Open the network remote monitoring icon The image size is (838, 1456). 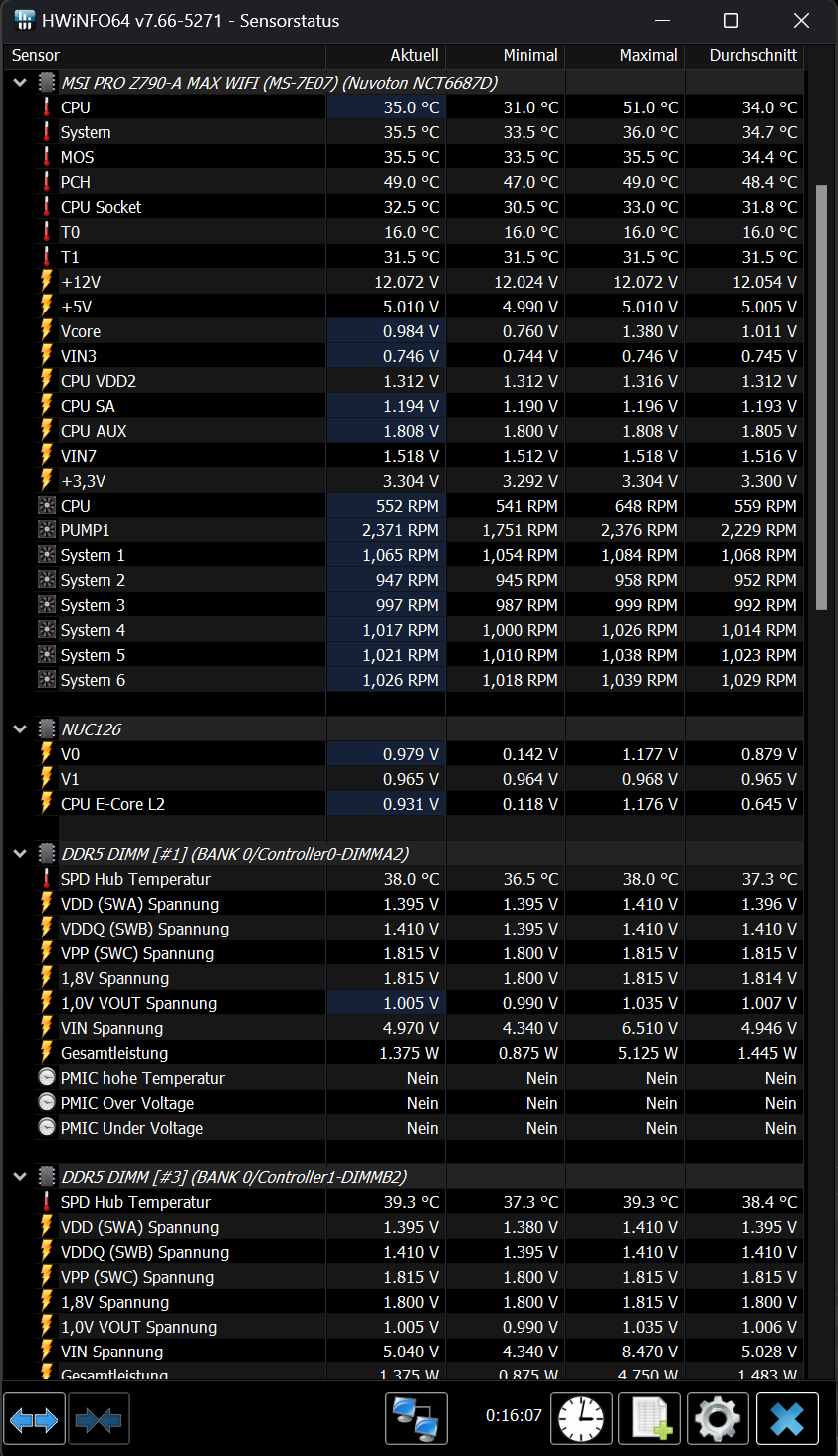416,1418
